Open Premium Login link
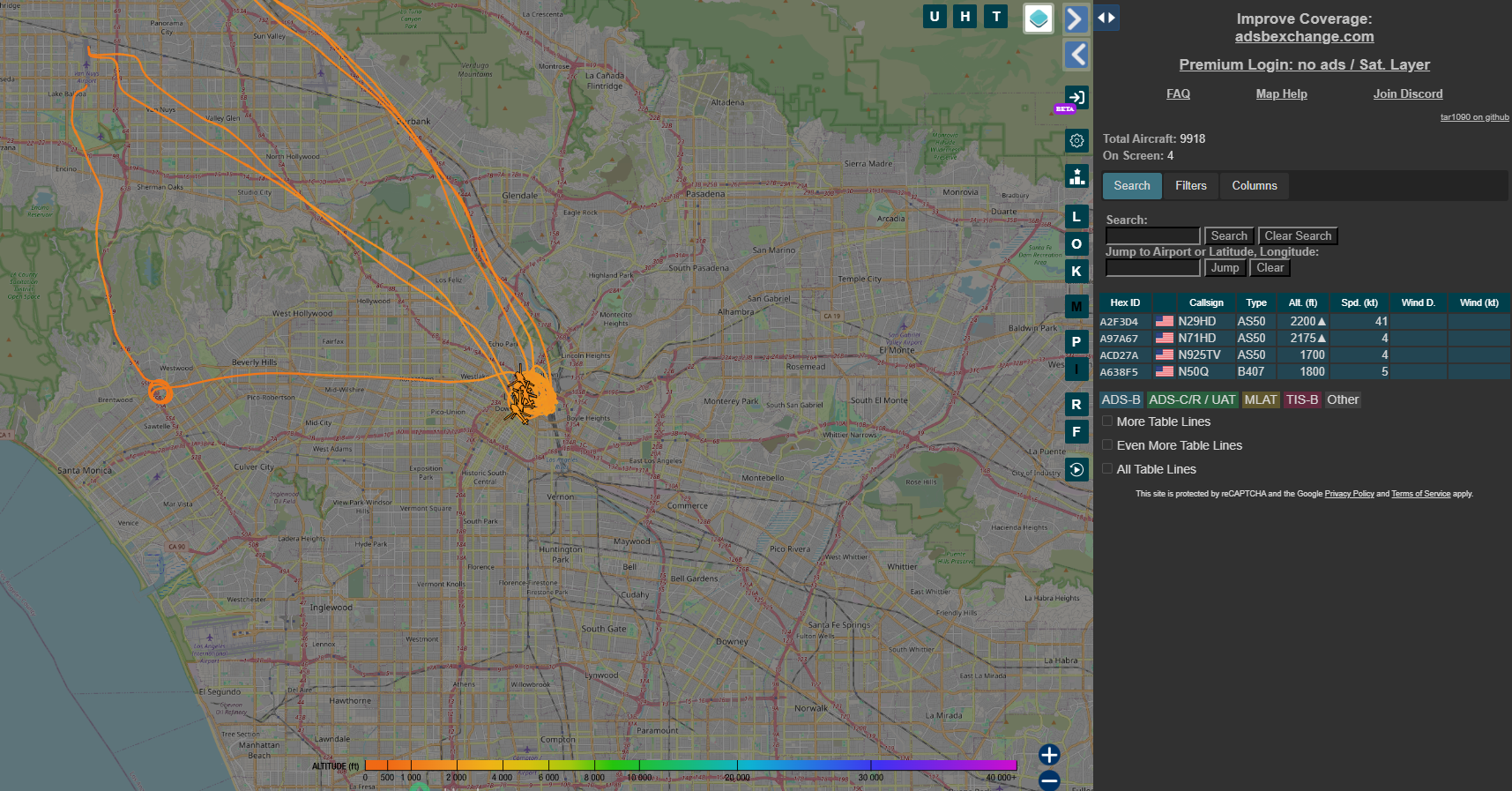The image size is (1512, 791). click(1304, 64)
